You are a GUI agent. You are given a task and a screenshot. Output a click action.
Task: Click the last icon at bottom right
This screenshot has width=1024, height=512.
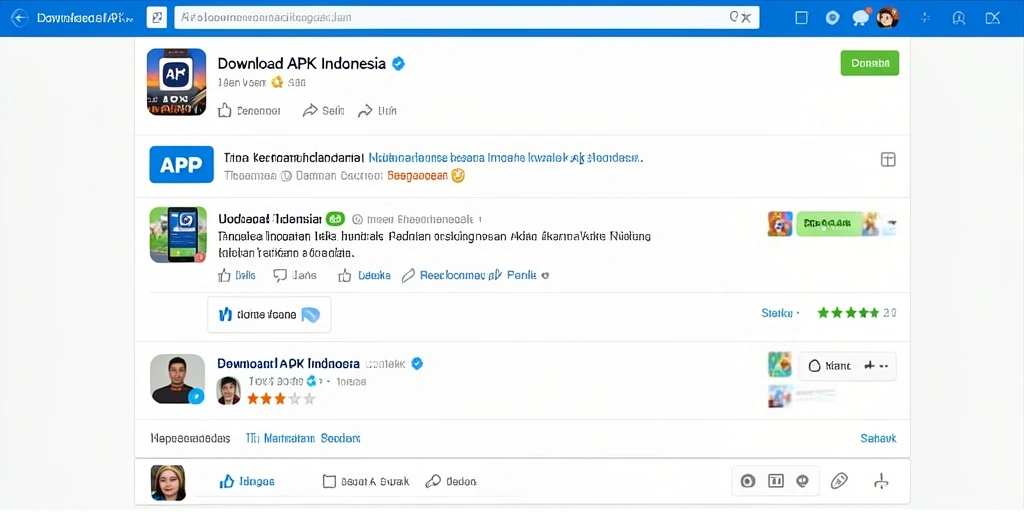pyautogui.click(x=881, y=482)
